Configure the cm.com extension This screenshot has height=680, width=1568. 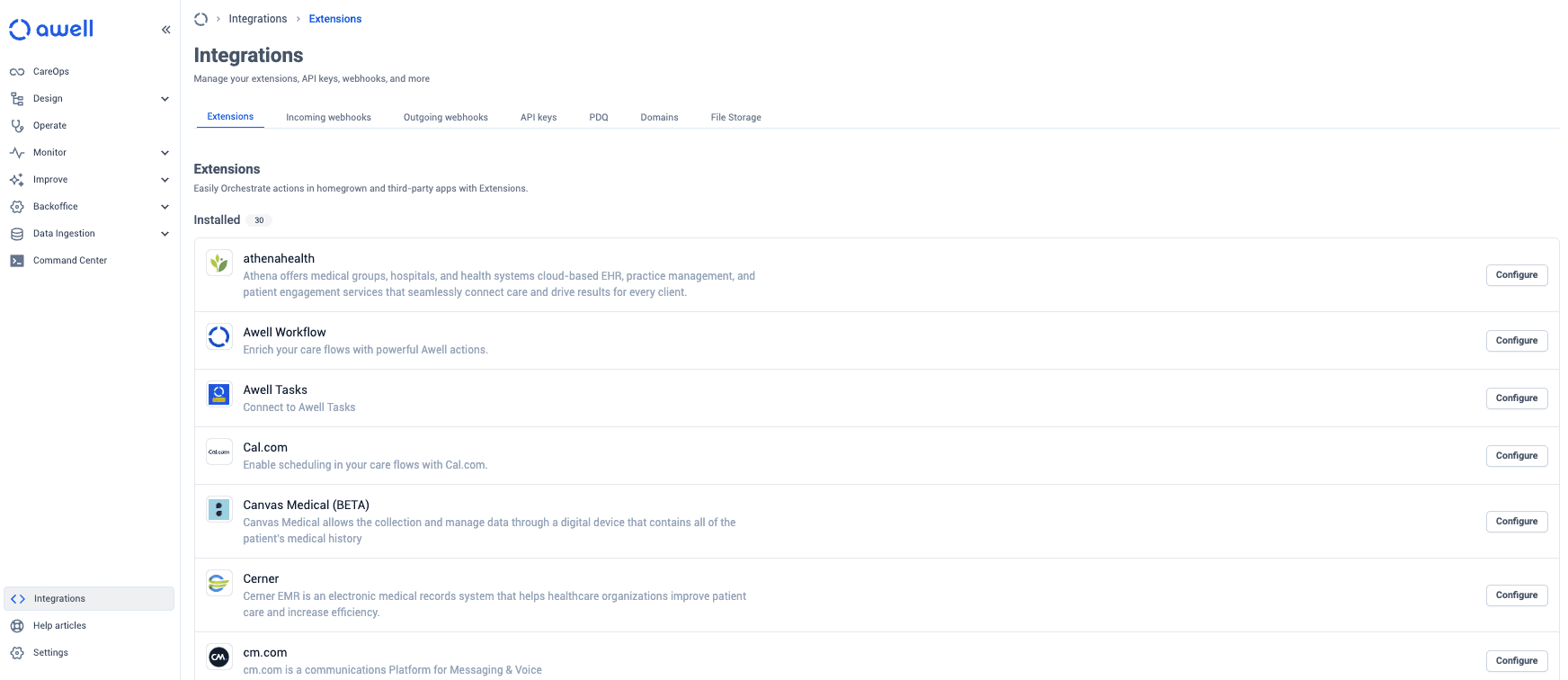1517,661
